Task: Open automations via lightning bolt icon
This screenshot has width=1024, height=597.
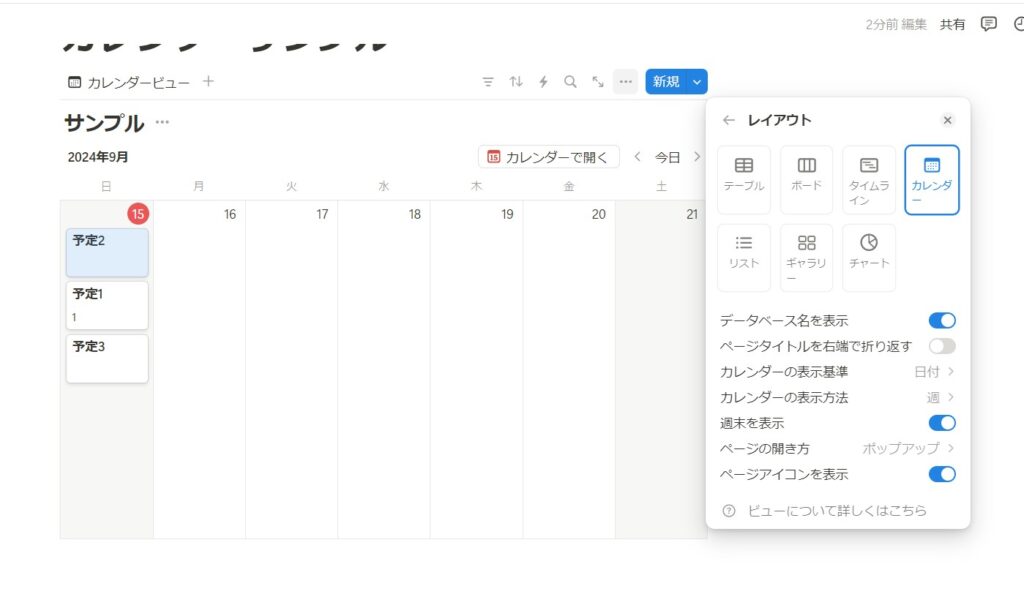Action: coord(543,82)
